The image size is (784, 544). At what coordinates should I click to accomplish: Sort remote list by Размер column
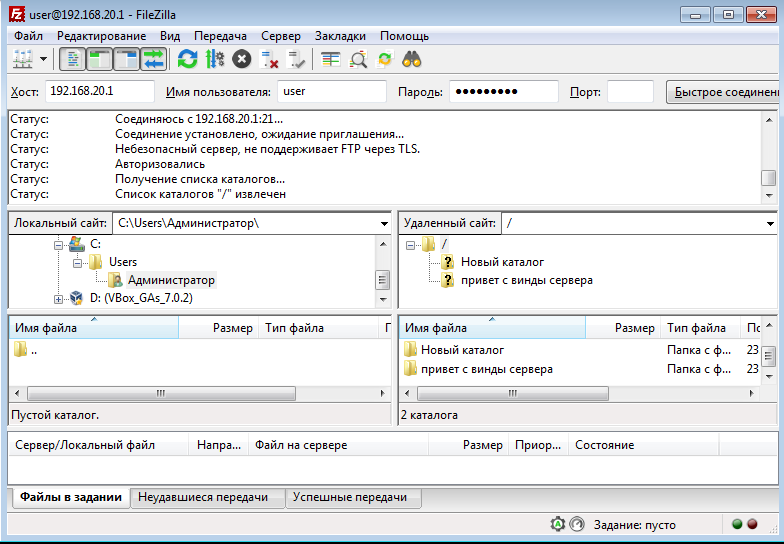click(x=623, y=328)
